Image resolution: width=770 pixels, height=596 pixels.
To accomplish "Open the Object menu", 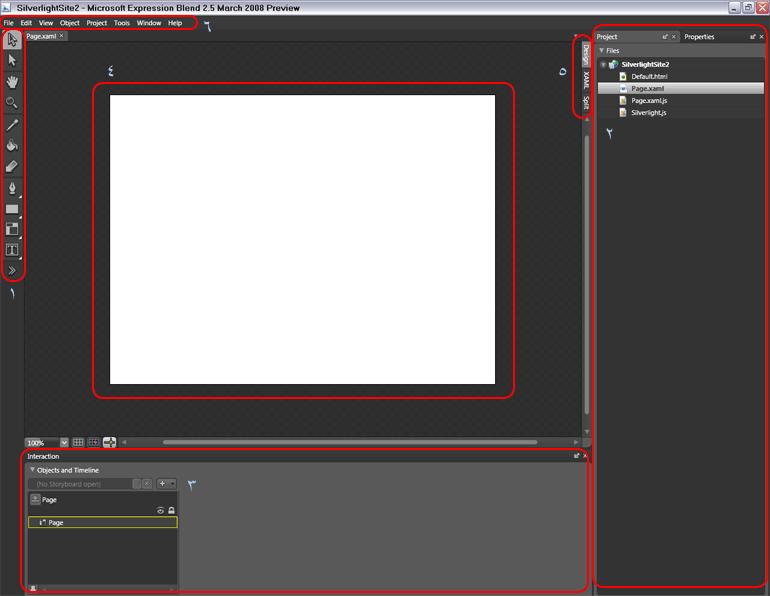I will pos(70,23).
